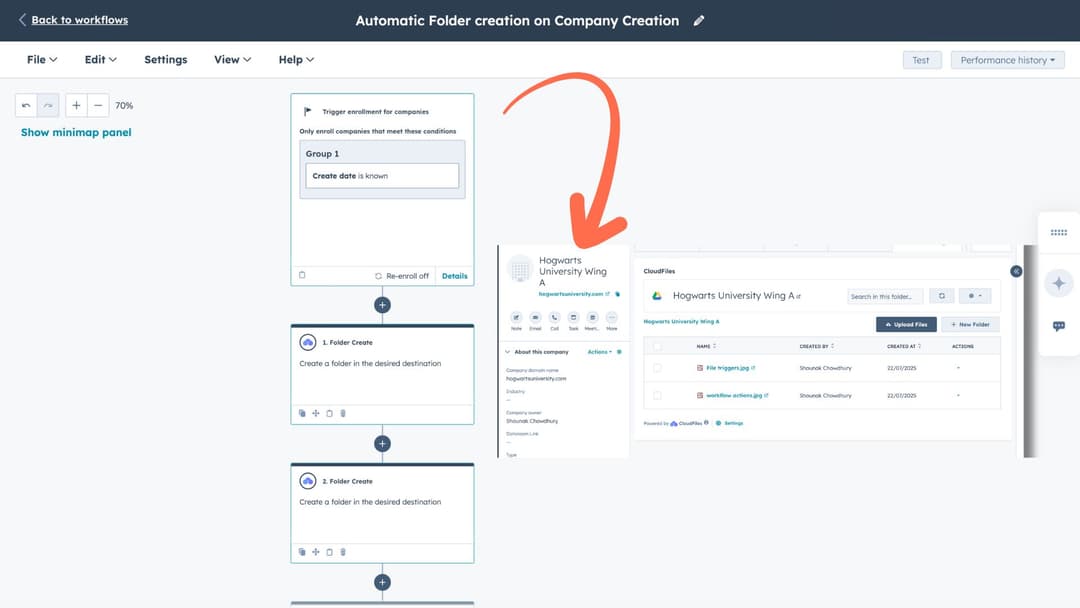Click the Upload Files button
Viewport: 1080px width, 608px height.
click(x=906, y=324)
